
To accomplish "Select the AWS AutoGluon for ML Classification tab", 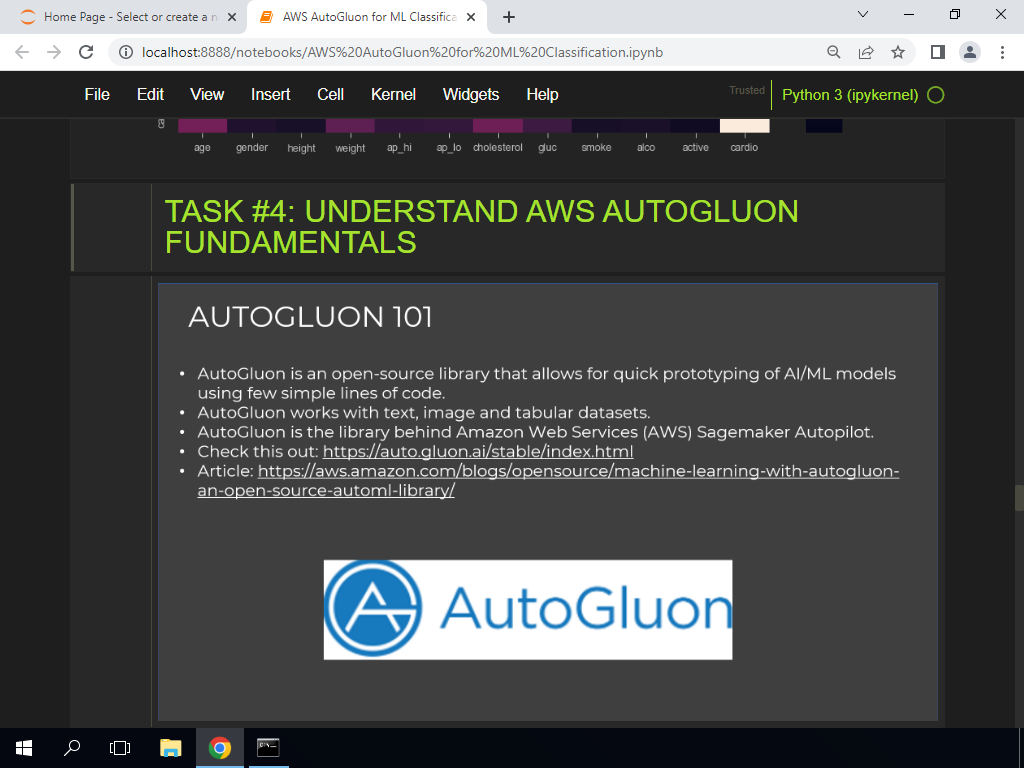I will 367,17.
